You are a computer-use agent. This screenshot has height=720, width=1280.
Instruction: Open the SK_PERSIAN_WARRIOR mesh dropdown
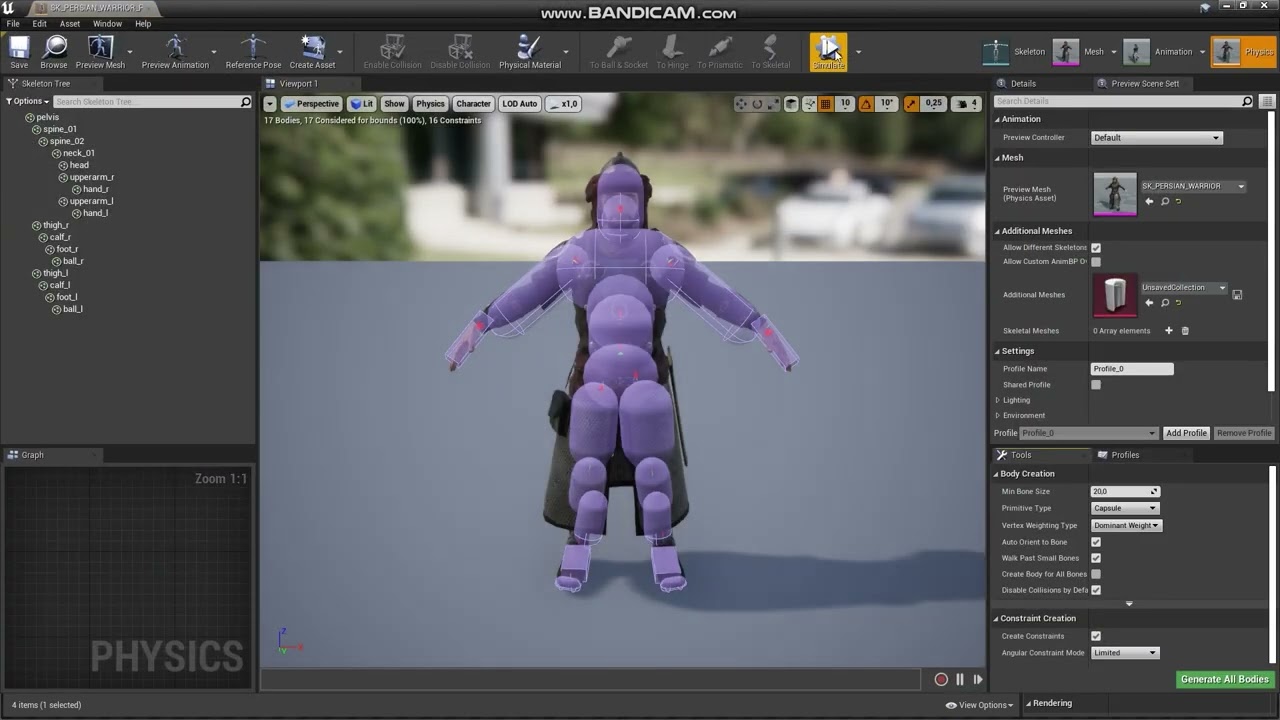click(1193, 186)
